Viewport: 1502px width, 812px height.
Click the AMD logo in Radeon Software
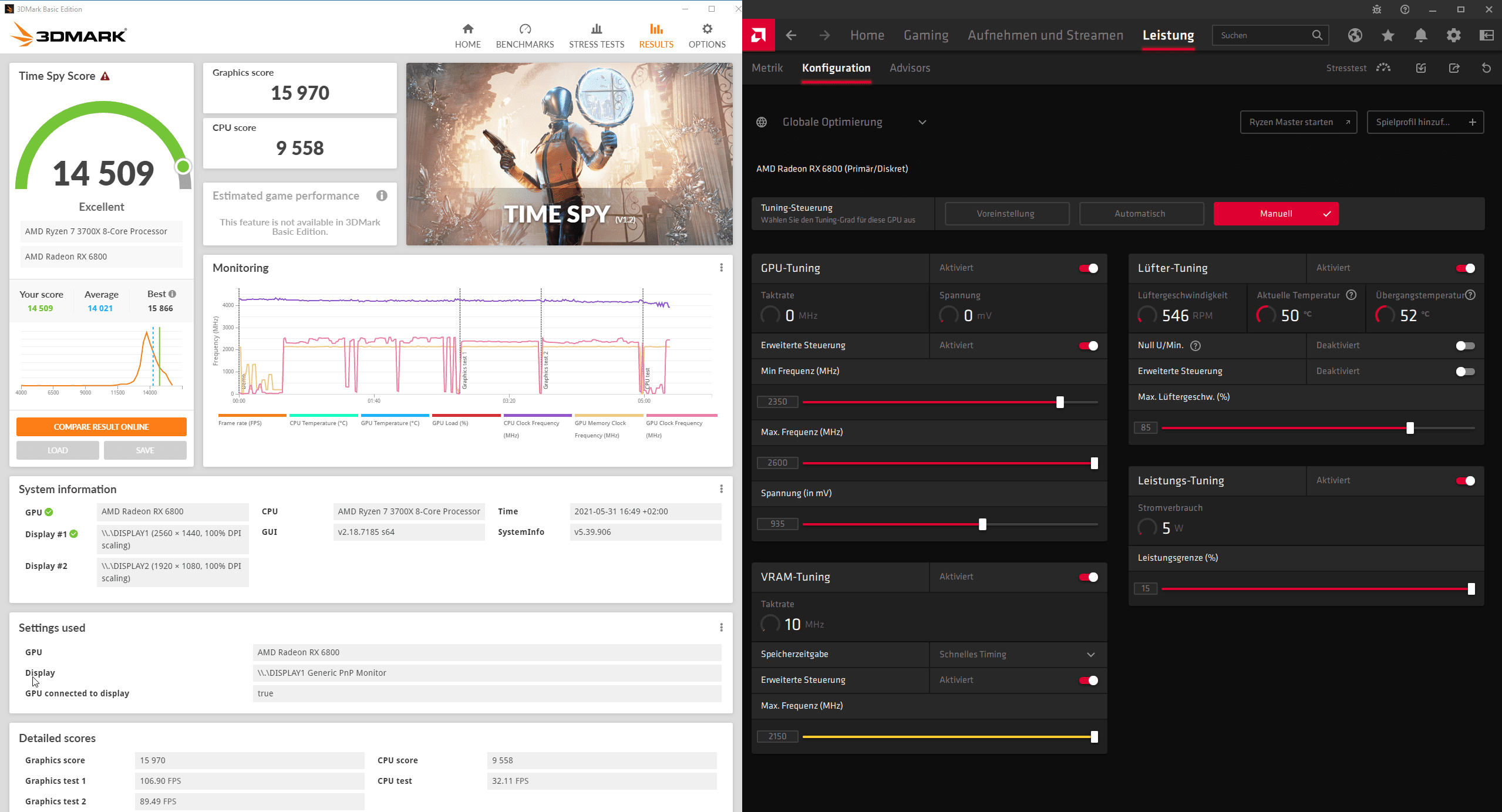(x=758, y=35)
